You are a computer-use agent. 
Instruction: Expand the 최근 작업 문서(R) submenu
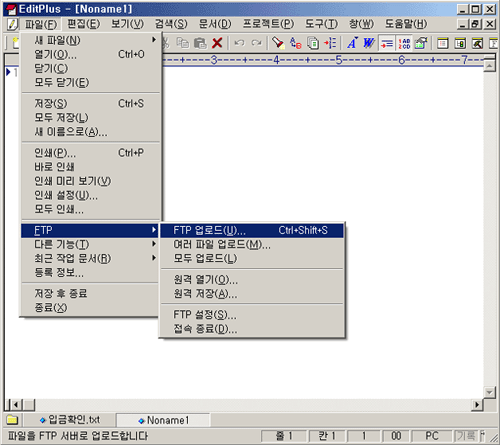coord(91,259)
